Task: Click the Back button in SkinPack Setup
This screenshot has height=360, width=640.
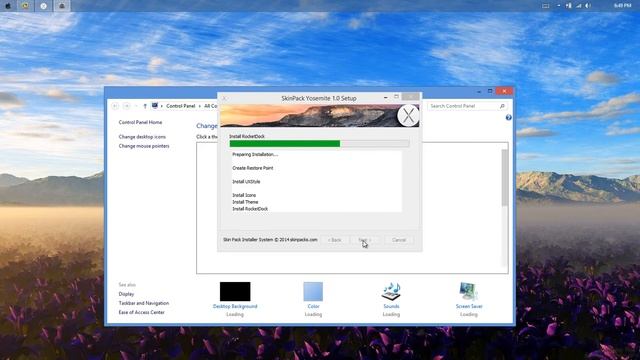Action: [x=334, y=240]
